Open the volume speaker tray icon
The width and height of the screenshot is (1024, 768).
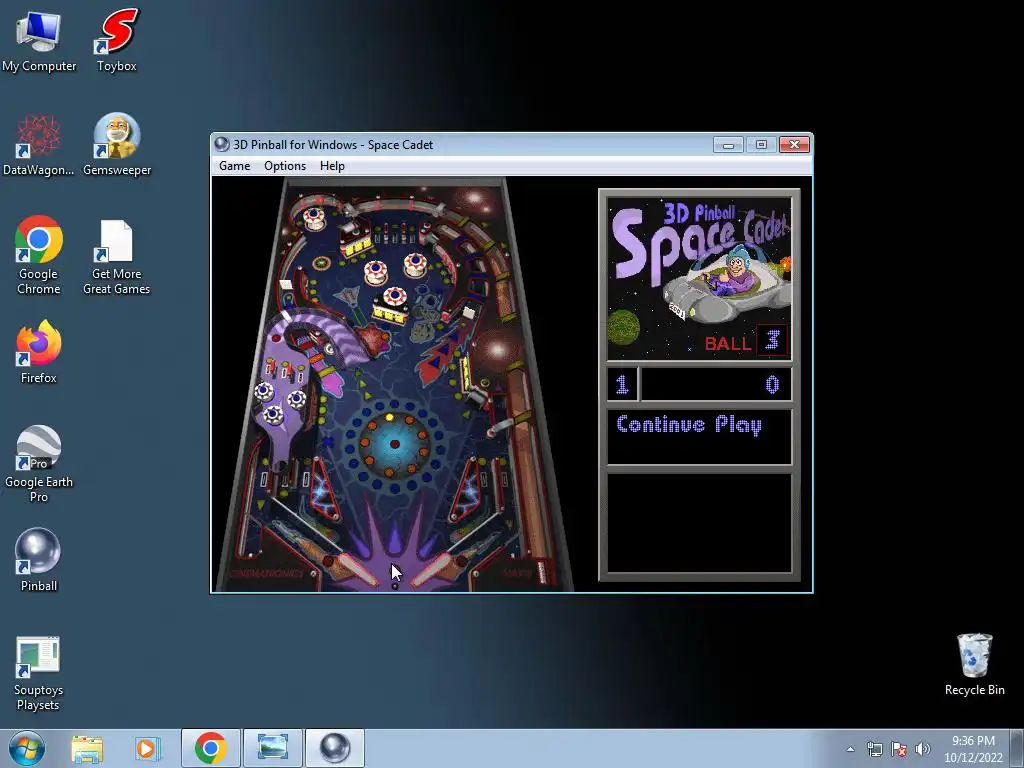click(x=923, y=749)
